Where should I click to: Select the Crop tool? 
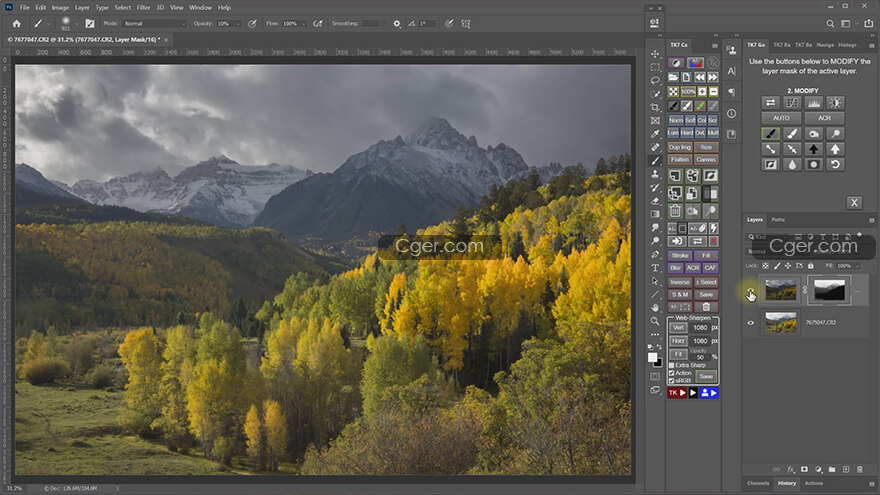click(655, 107)
